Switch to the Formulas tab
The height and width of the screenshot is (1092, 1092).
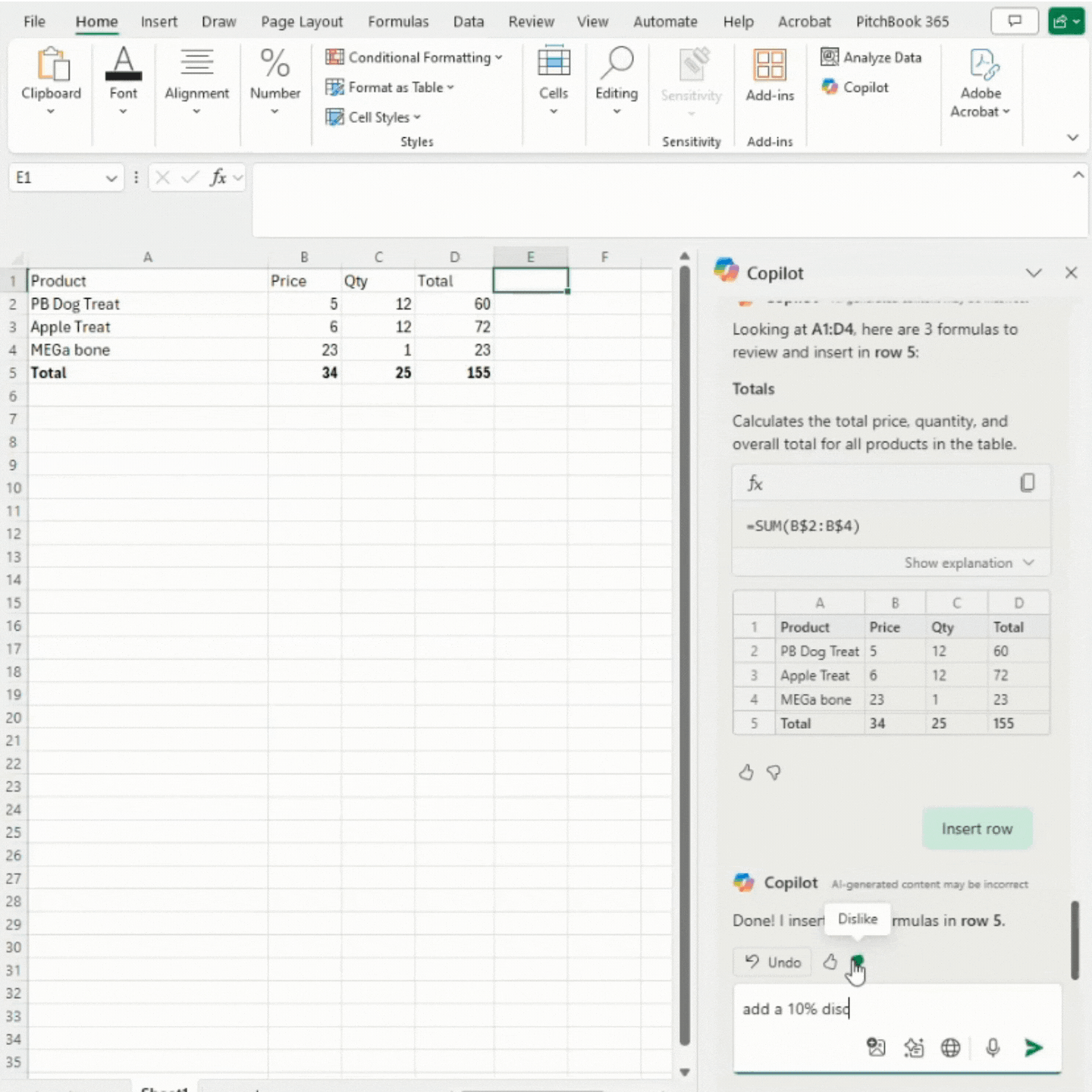tap(398, 21)
